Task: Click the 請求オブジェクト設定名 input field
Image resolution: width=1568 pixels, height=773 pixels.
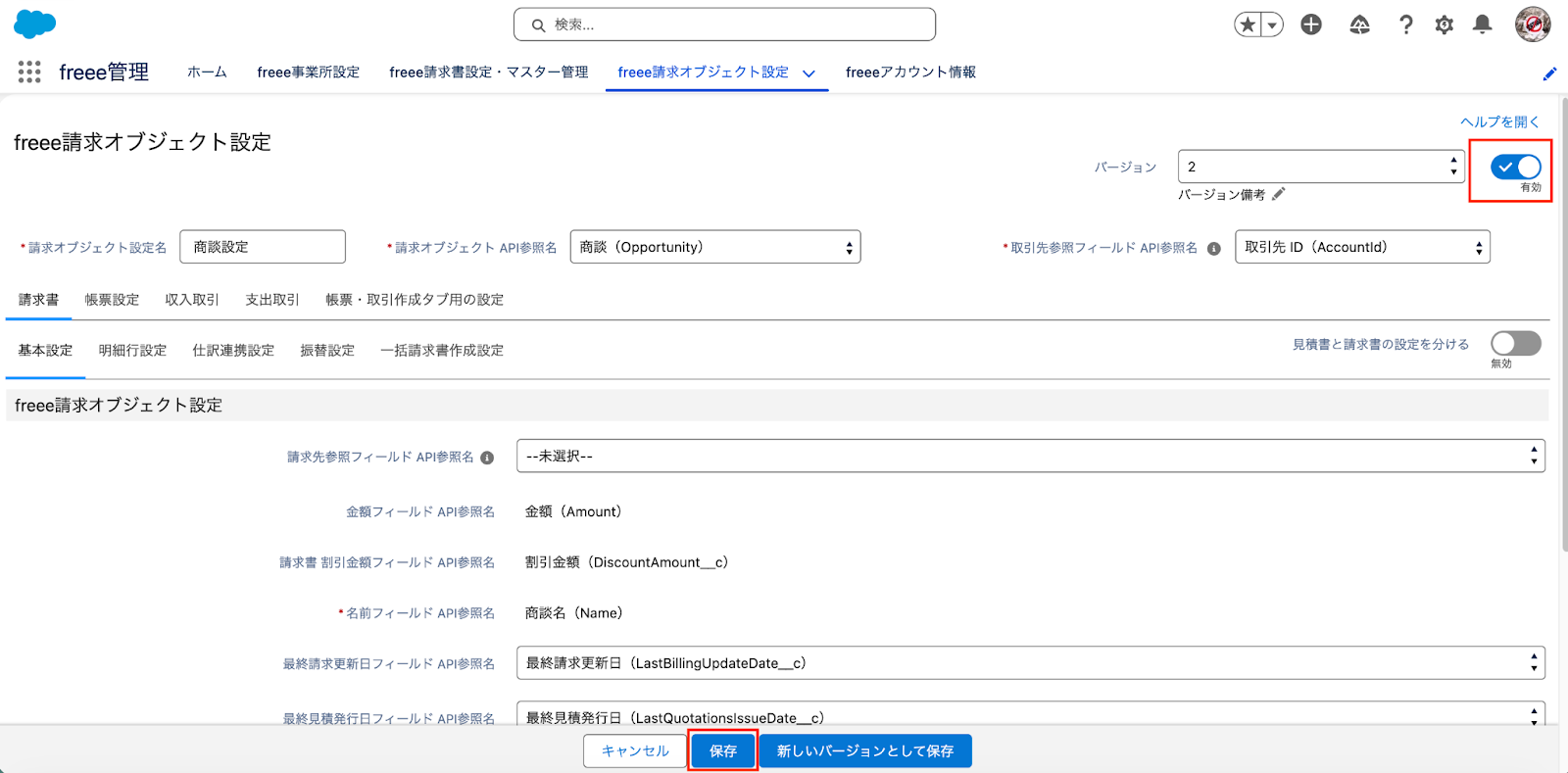Action: coord(263,247)
